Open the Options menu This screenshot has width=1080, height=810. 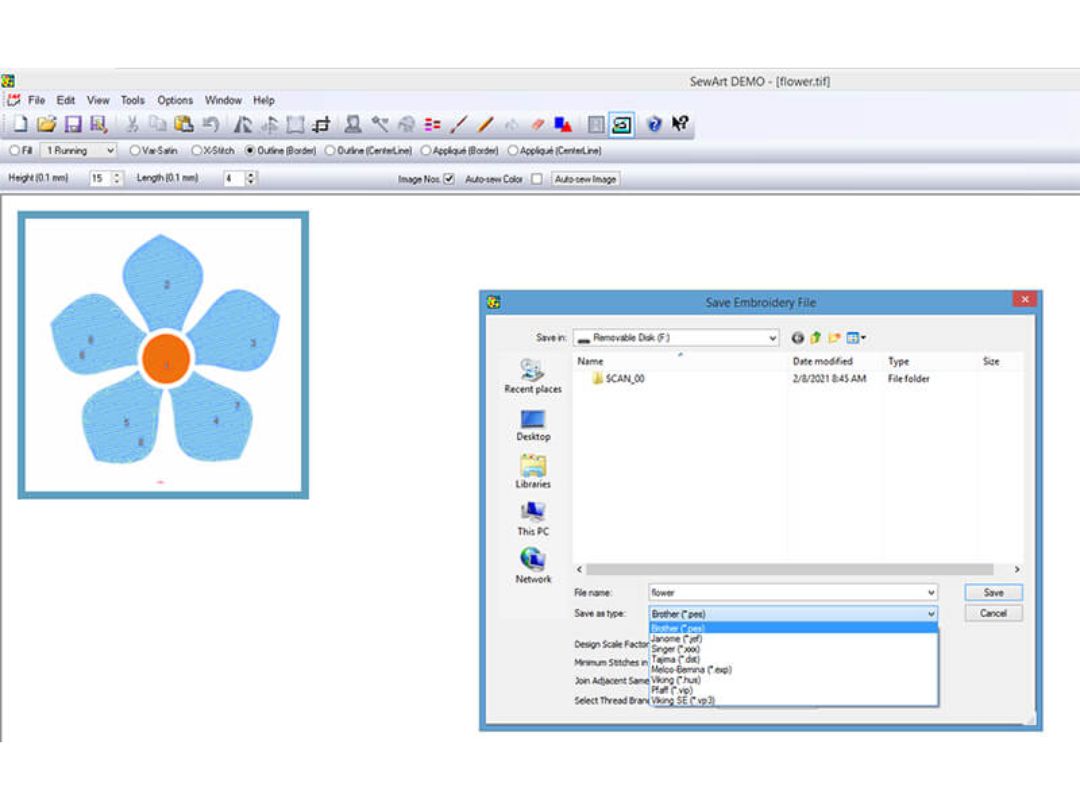pos(175,100)
